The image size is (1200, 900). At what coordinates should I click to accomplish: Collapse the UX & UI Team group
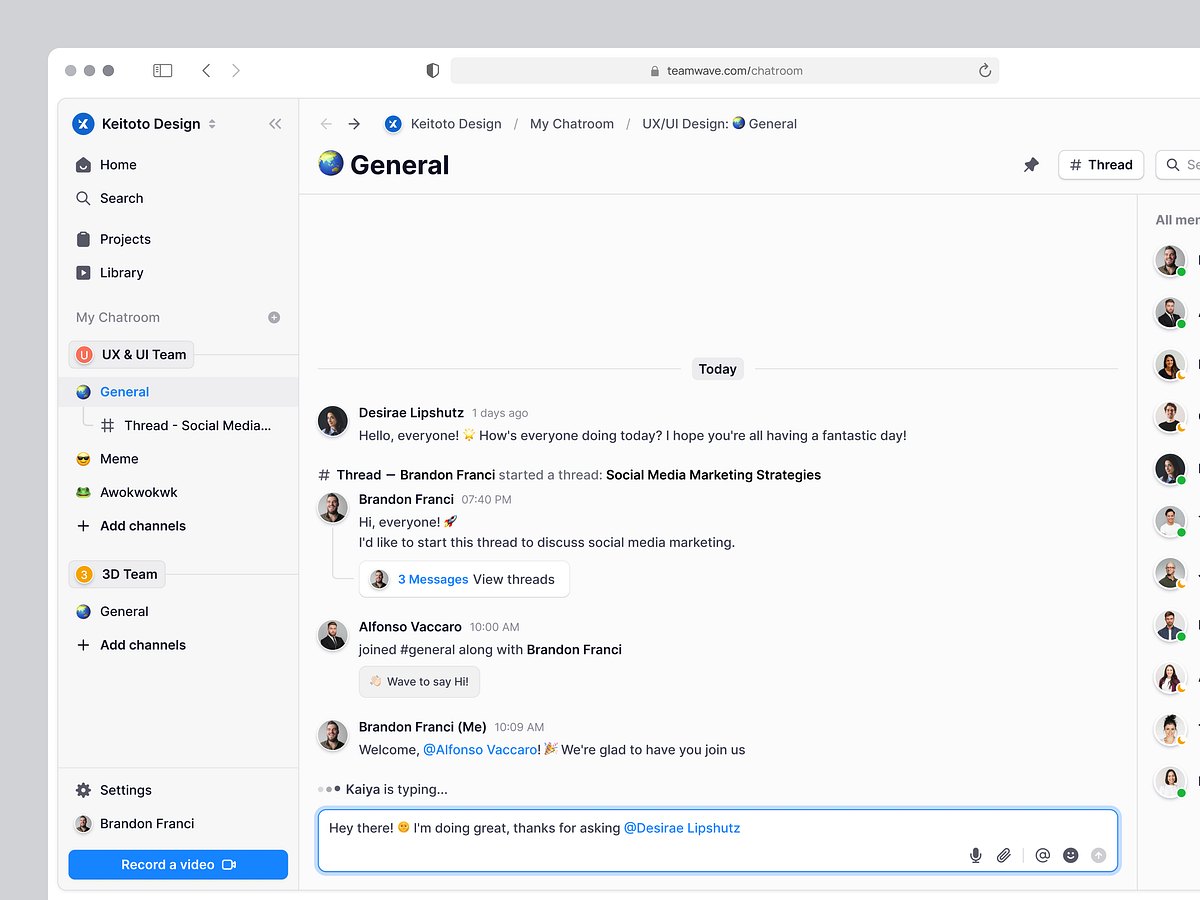[132, 354]
